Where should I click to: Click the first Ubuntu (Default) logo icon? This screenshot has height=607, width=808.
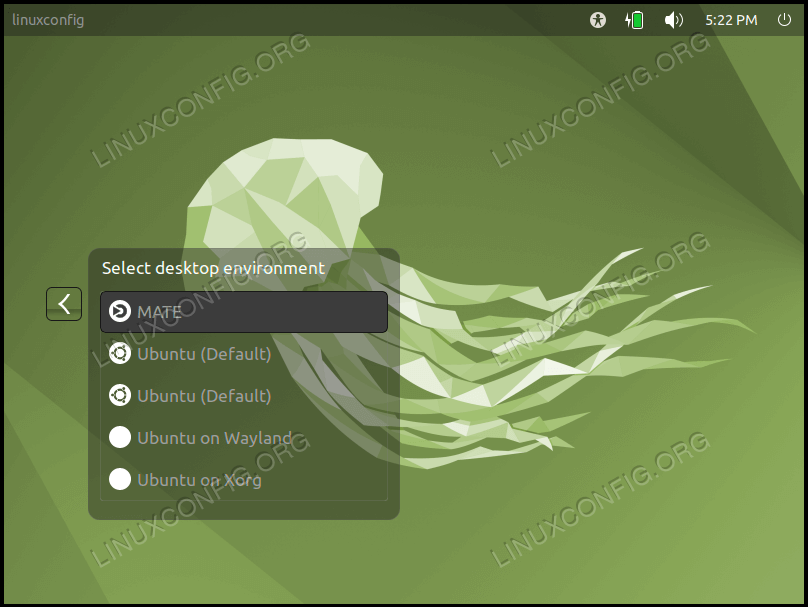point(120,354)
